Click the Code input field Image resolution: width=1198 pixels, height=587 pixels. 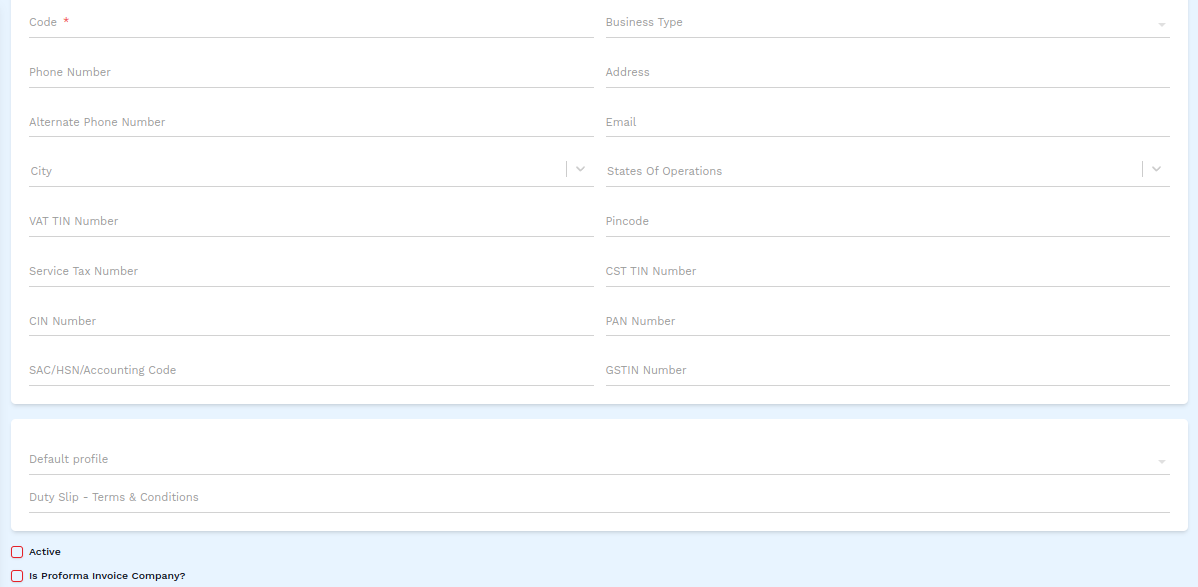(x=310, y=23)
